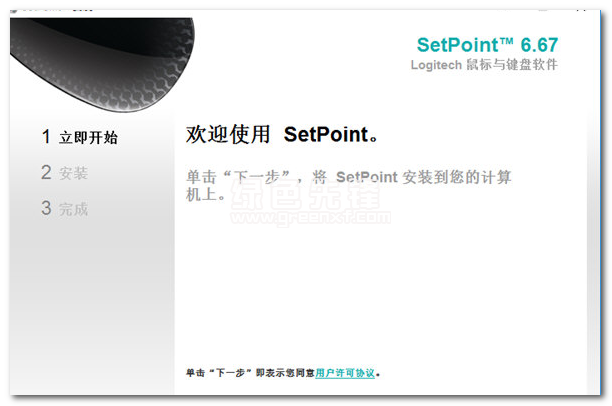Click the Logitech mouse image at top-left
Screen dimensions: 612x406
[x=101, y=62]
